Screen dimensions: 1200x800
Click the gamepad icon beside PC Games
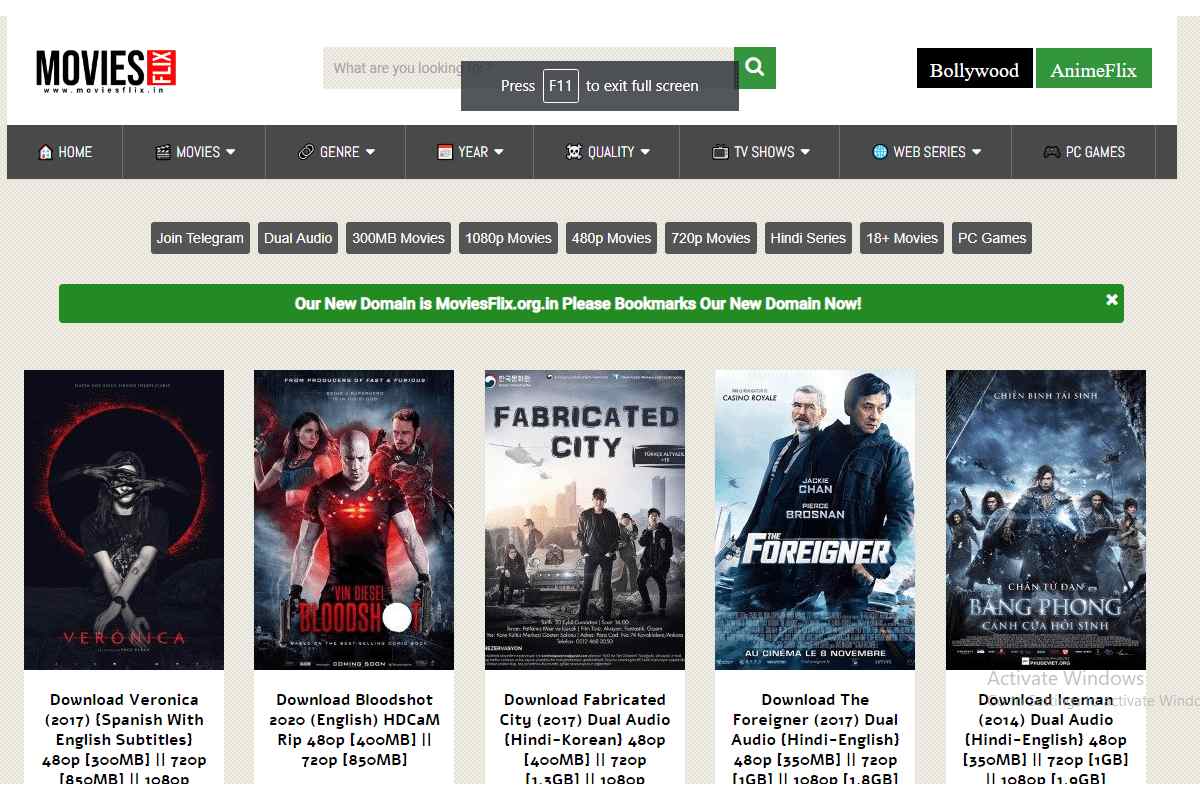pyautogui.click(x=1052, y=152)
